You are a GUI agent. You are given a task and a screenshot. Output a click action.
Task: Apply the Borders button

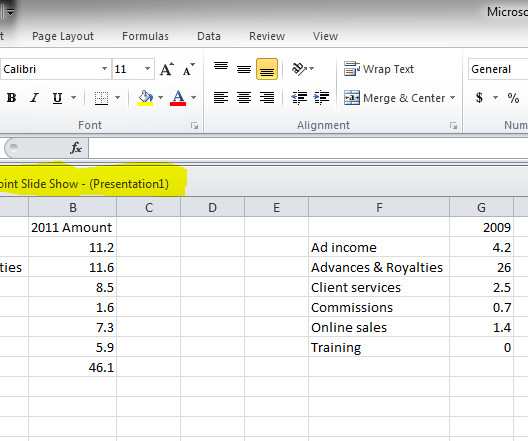click(101, 98)
